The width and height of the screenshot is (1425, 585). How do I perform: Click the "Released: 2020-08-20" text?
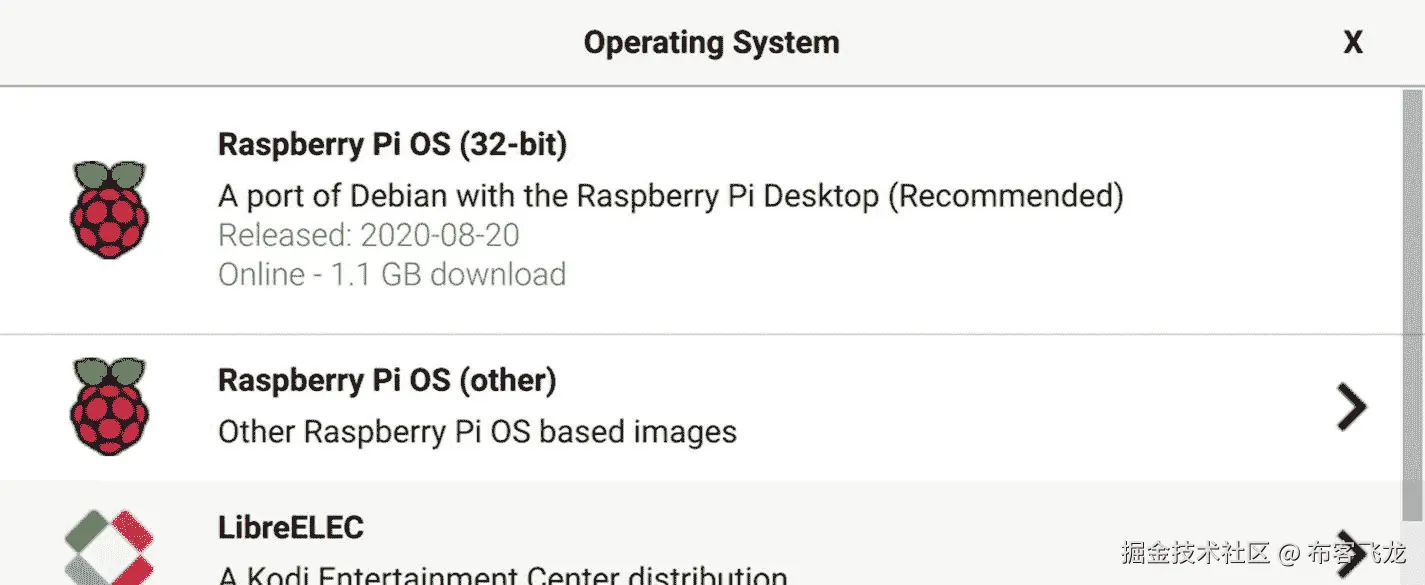[369, 235]
